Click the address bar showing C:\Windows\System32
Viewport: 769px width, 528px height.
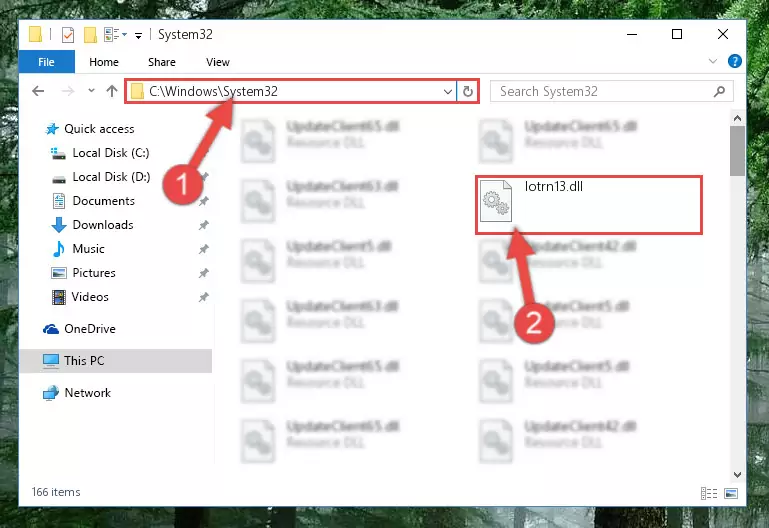point(290,91)
